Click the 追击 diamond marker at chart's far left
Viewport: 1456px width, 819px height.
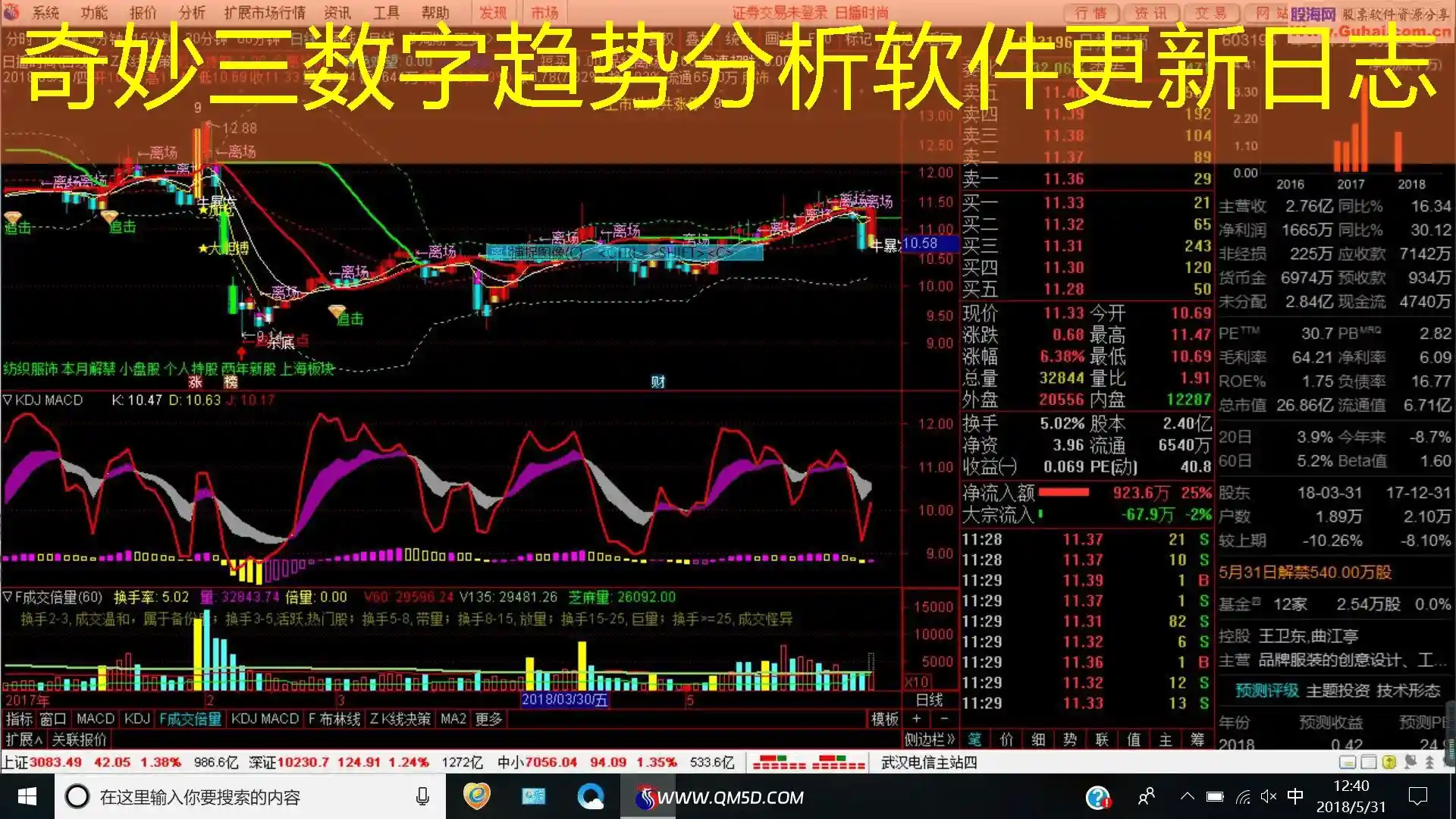(x=13, y=218)
